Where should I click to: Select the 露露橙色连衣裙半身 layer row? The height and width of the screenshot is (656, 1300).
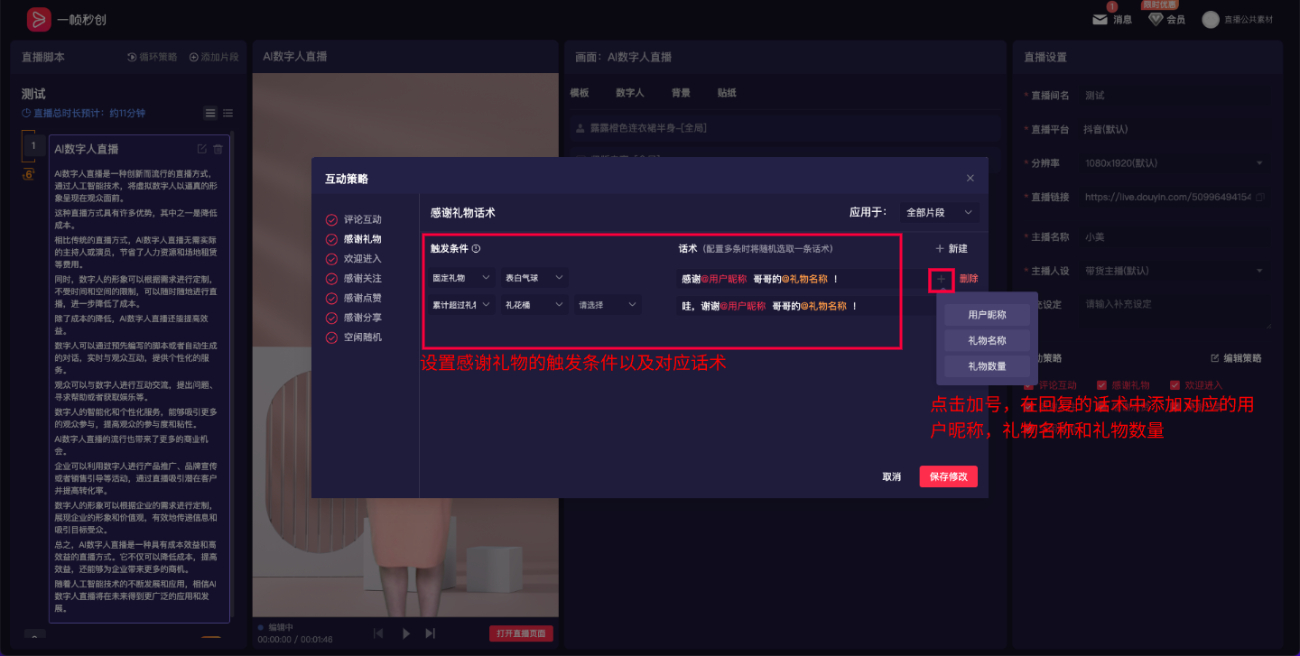pyautogui.click(x=785, y=128)
